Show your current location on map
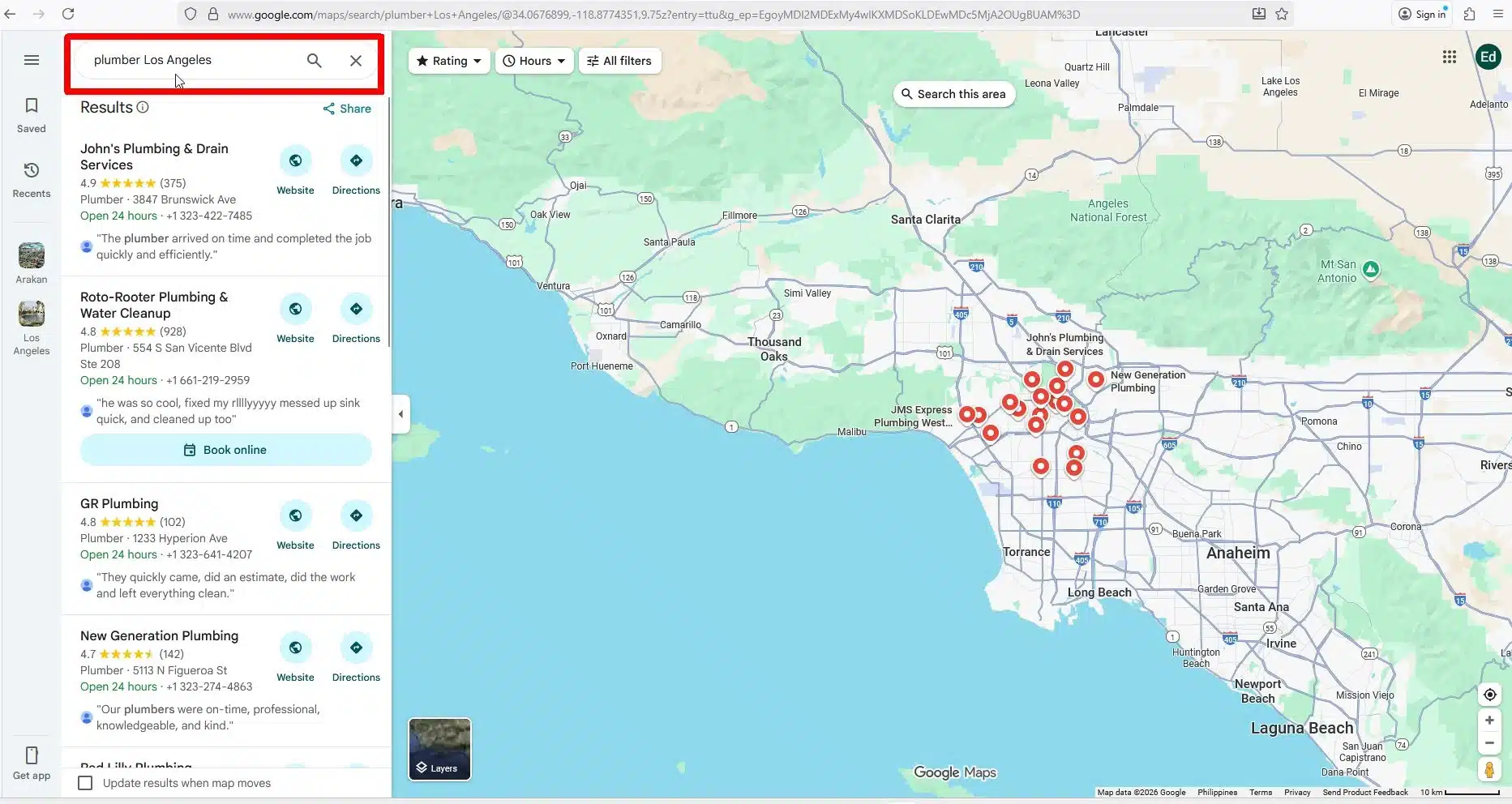The height and width of the screenshot is (804, 1512). tap(1489, 695)
